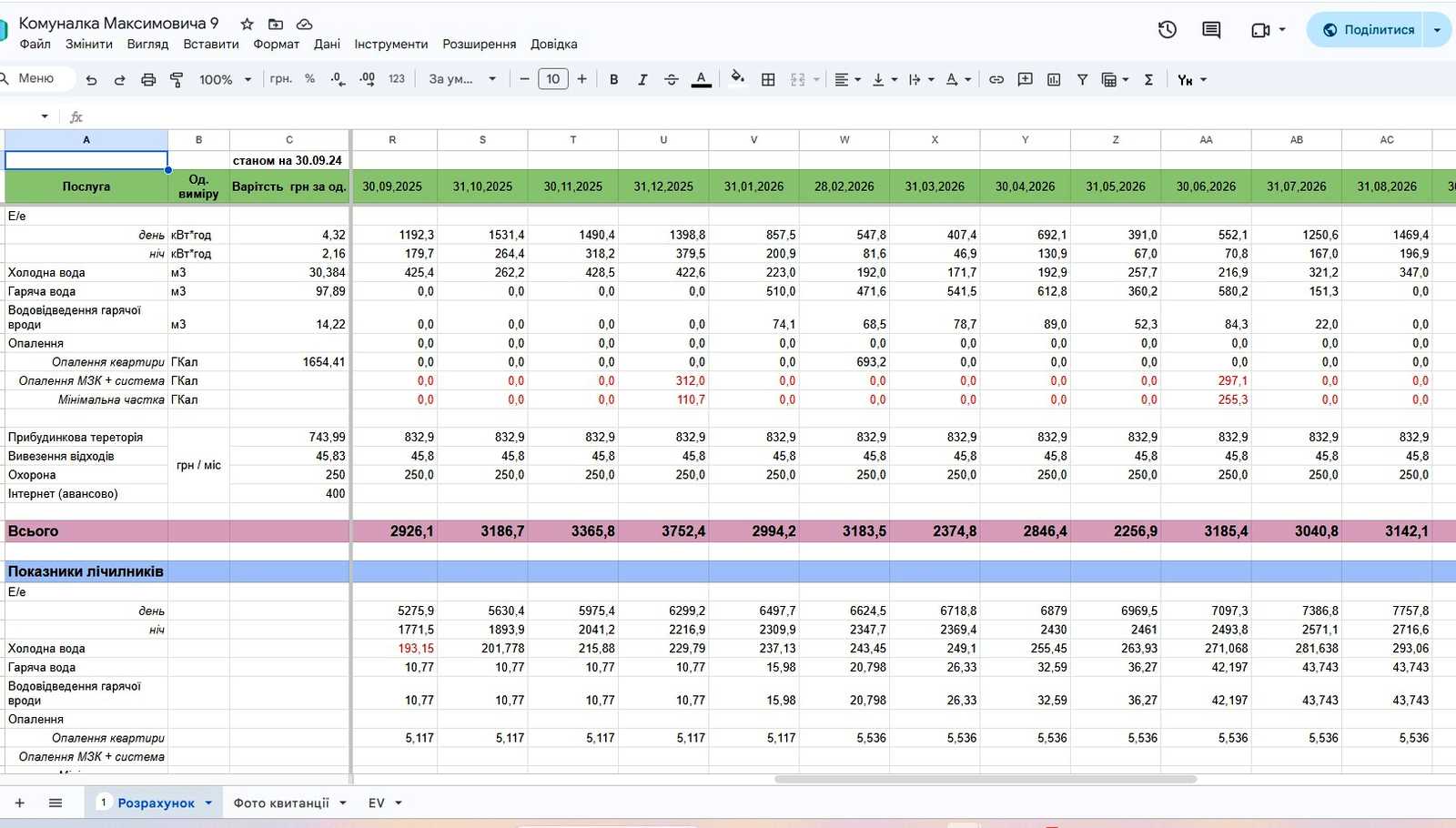Show all sheets list button
This screenshot has width=1456, height=828.
56,803
